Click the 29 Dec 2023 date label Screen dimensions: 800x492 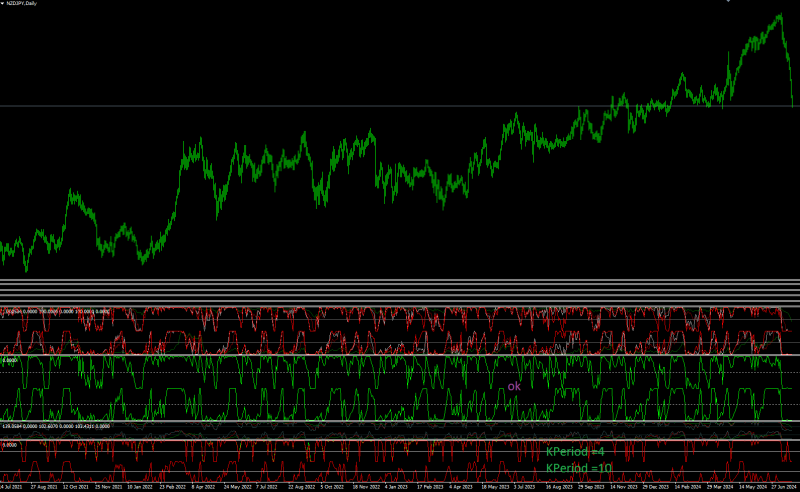656,487
